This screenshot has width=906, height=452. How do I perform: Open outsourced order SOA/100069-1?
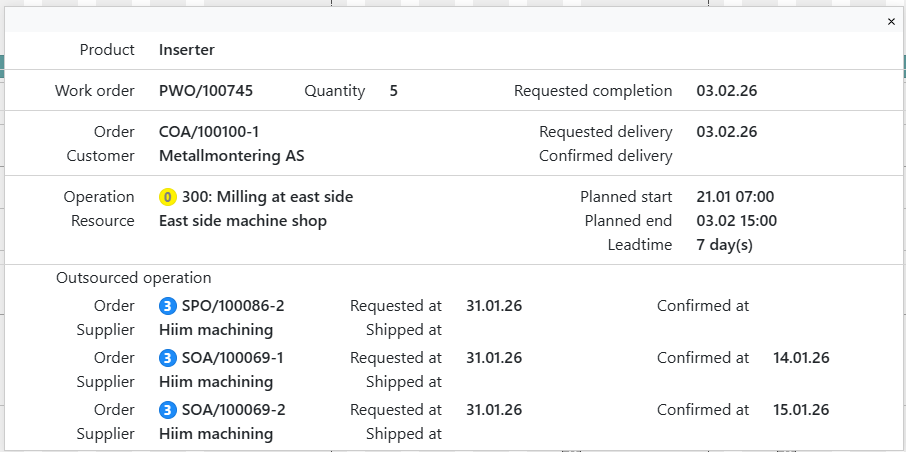tap(233, 358)
